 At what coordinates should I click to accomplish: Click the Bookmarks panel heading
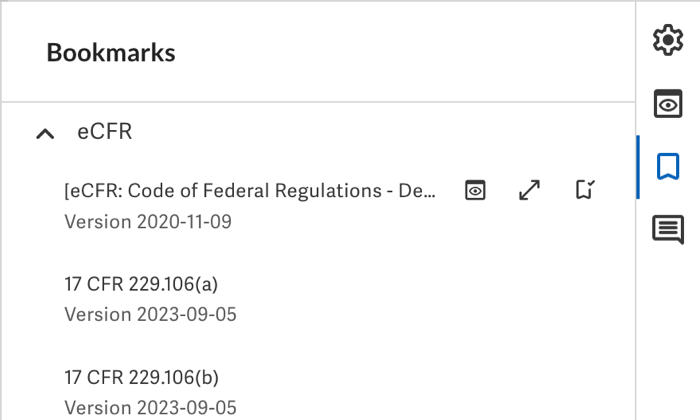[111, 53]
